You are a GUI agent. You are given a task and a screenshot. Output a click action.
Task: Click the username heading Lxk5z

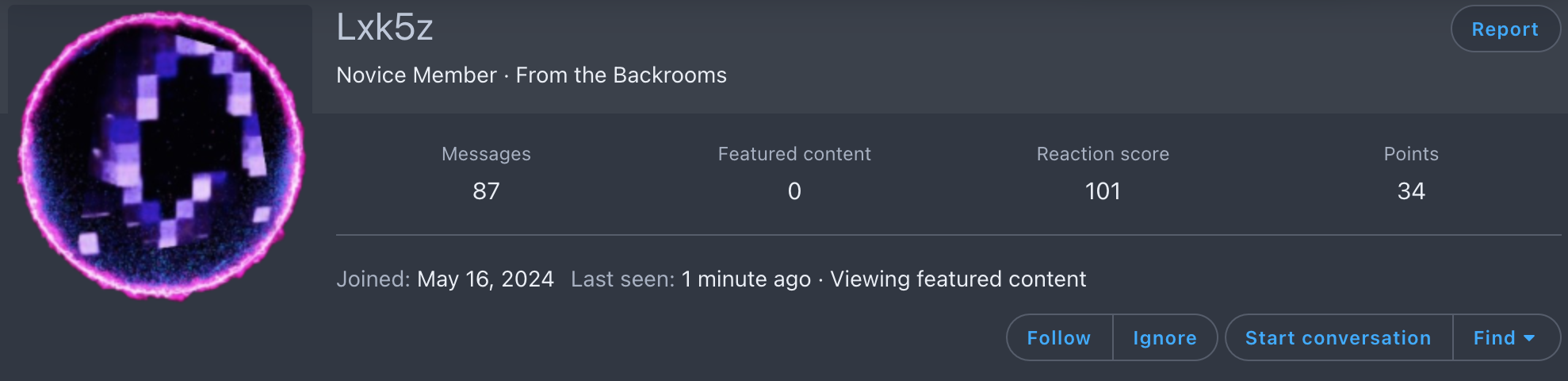pos(385,28)
